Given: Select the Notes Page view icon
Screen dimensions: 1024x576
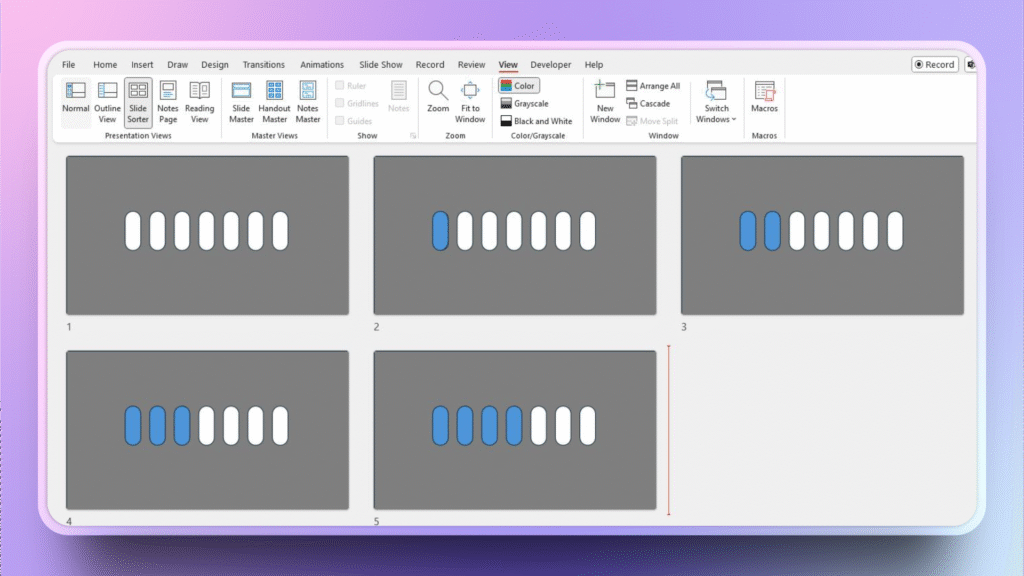Looking at the screenshot, I should pyautogui.click(x=168, y=102).
